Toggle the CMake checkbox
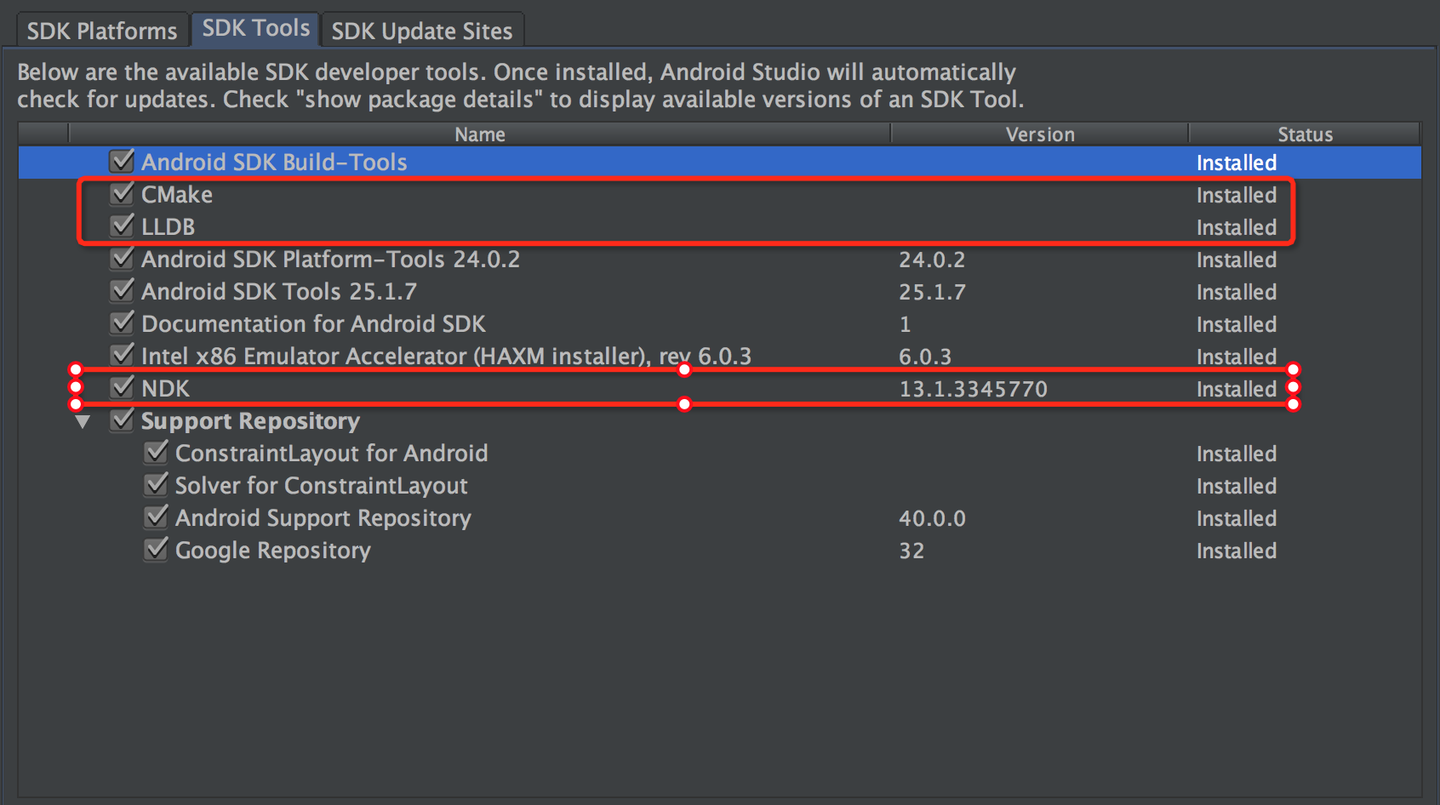The width and height of the screenshot is (1440, 805). point(122,193)
